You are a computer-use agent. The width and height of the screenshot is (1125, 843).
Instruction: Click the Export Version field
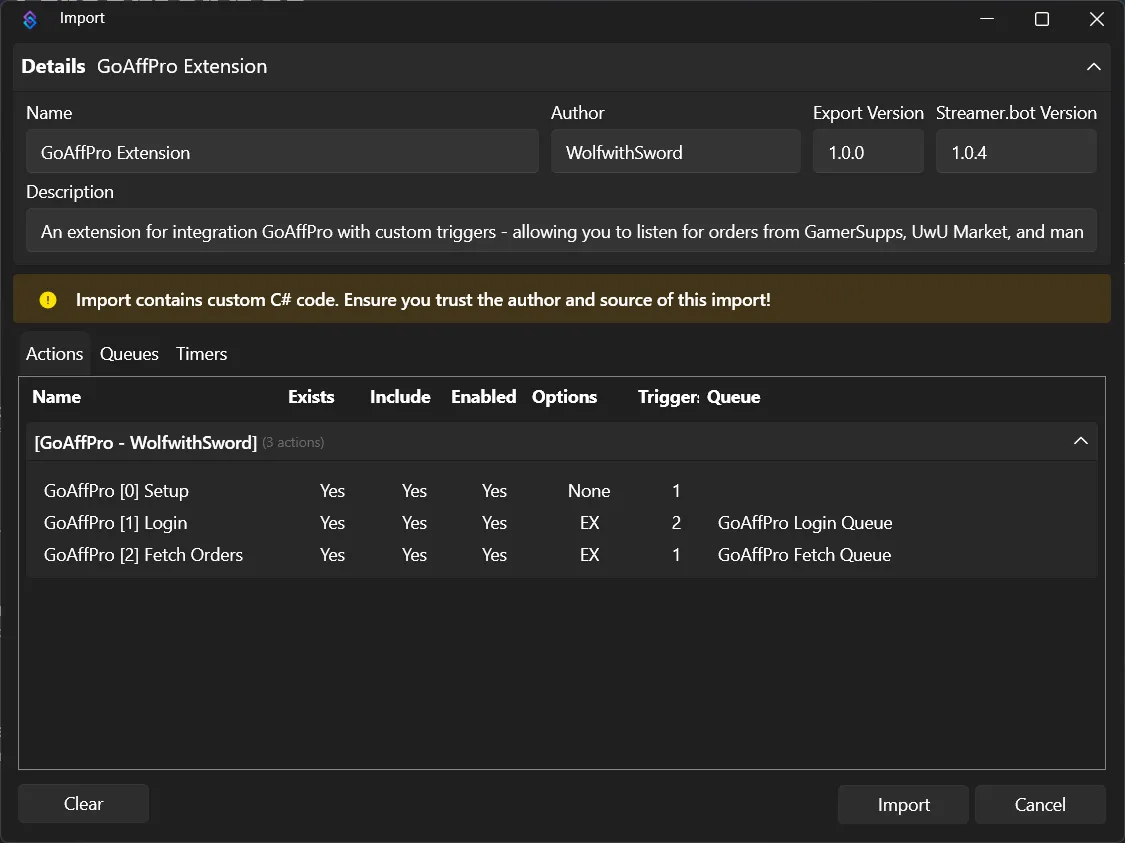pyautogui.click(x=868, y=152)
